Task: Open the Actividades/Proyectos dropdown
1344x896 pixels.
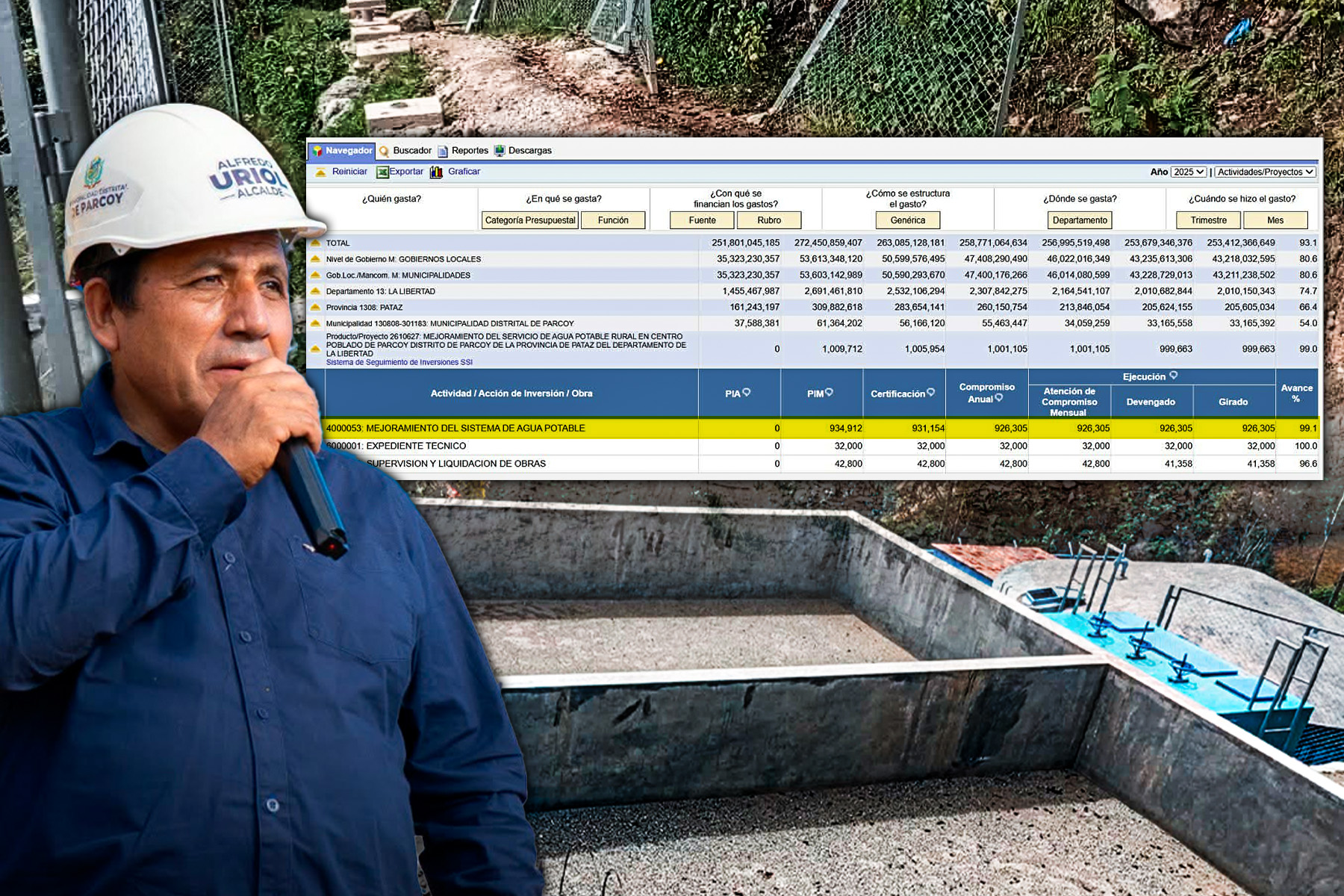Action: [x=1266, y=172]
